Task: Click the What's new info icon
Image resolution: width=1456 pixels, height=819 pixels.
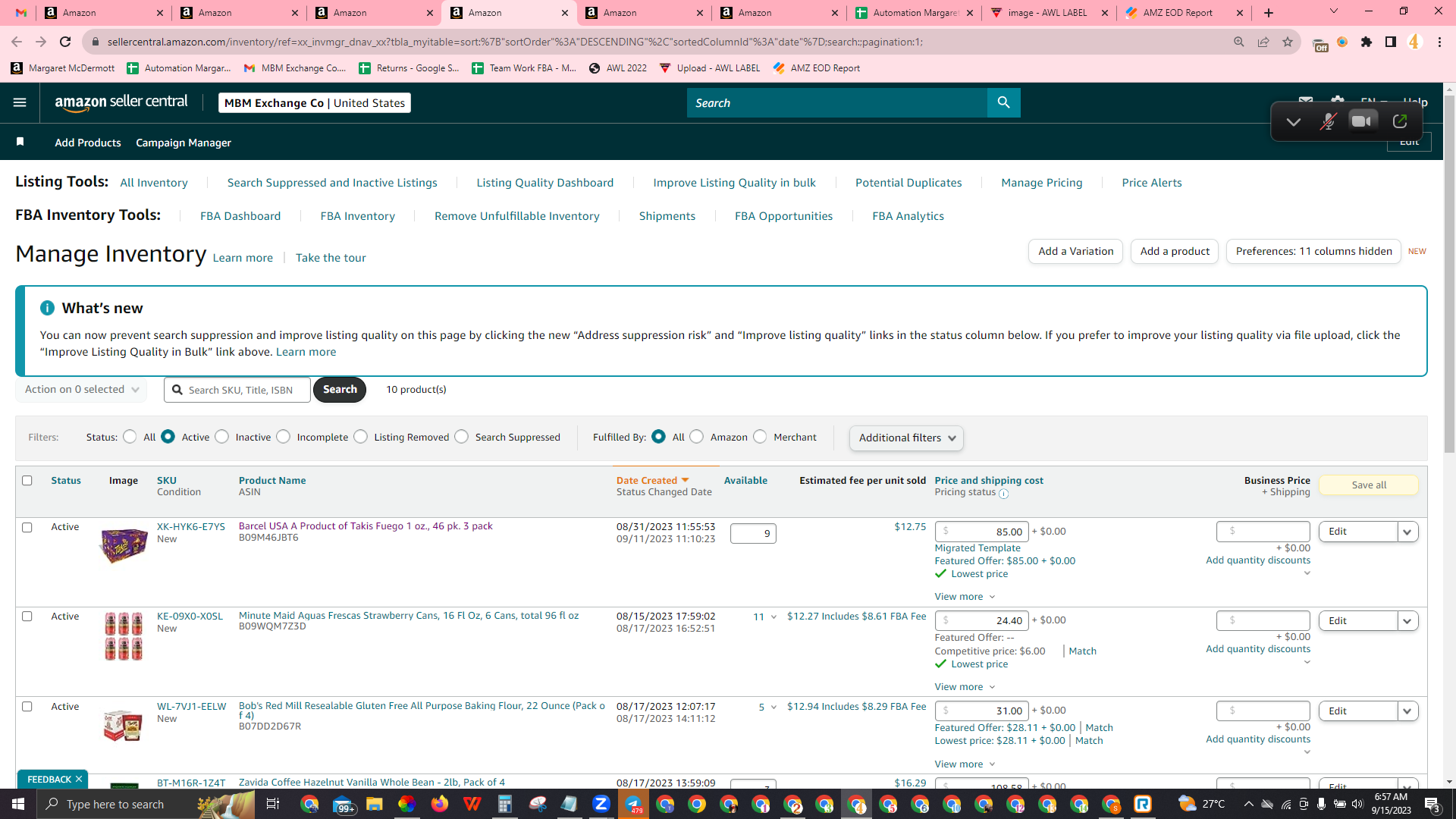Action: click(x=47, y=308)
